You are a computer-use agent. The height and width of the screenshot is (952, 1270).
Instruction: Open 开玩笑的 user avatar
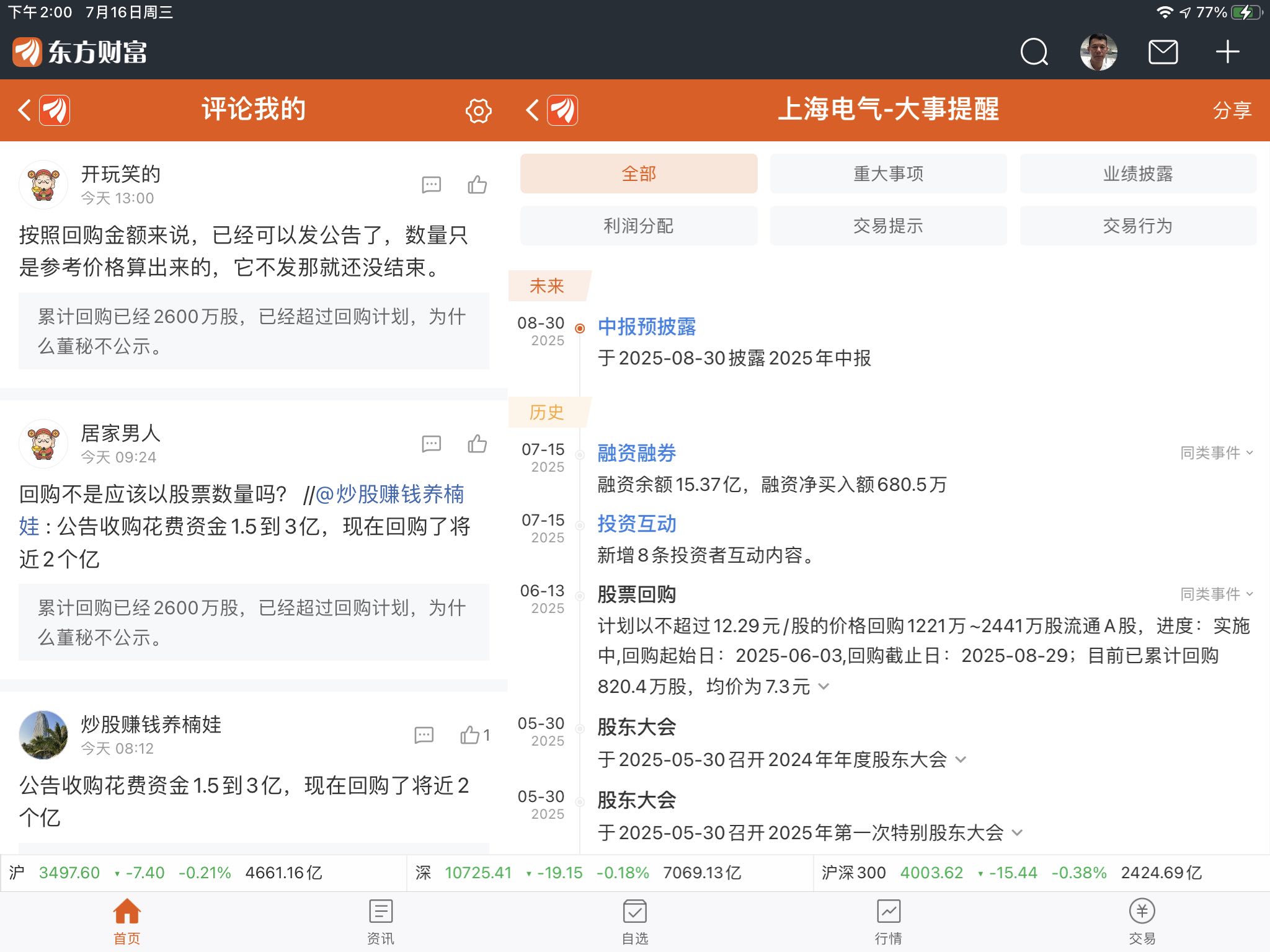(x=43, y=185)
